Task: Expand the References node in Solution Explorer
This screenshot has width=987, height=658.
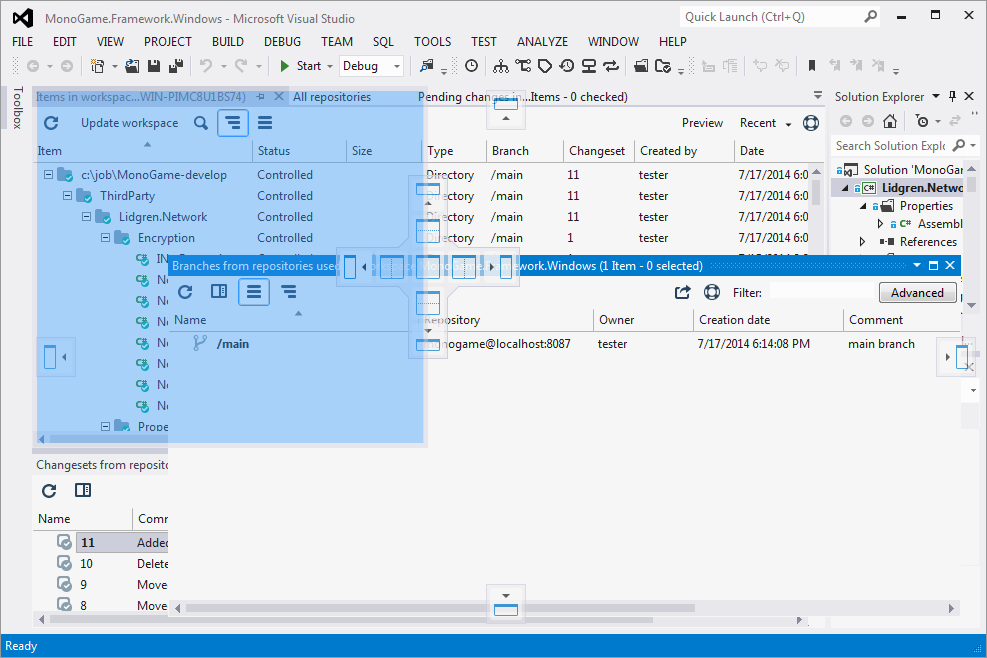Action: coord(862,242)
